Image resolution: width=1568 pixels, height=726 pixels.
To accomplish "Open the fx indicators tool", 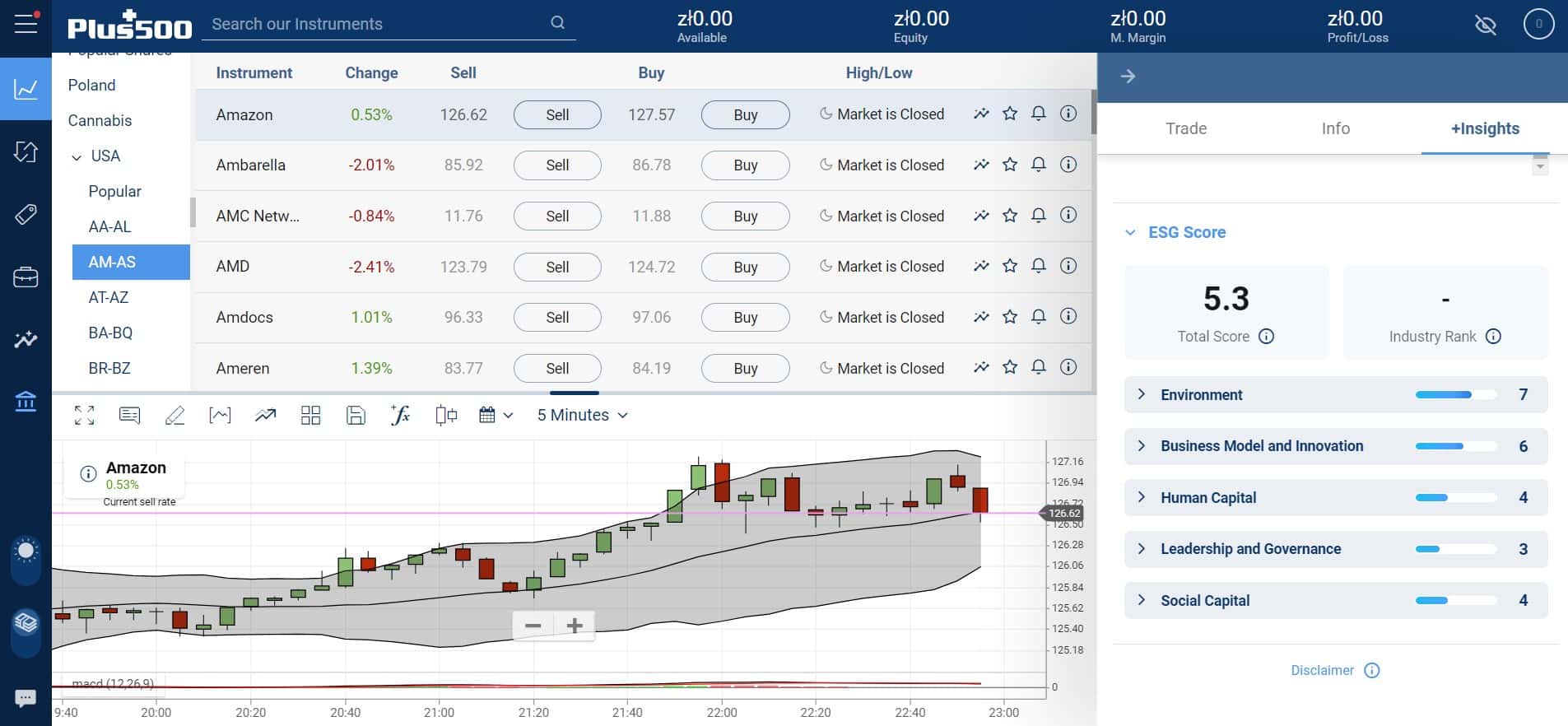I will pos(400,415).
